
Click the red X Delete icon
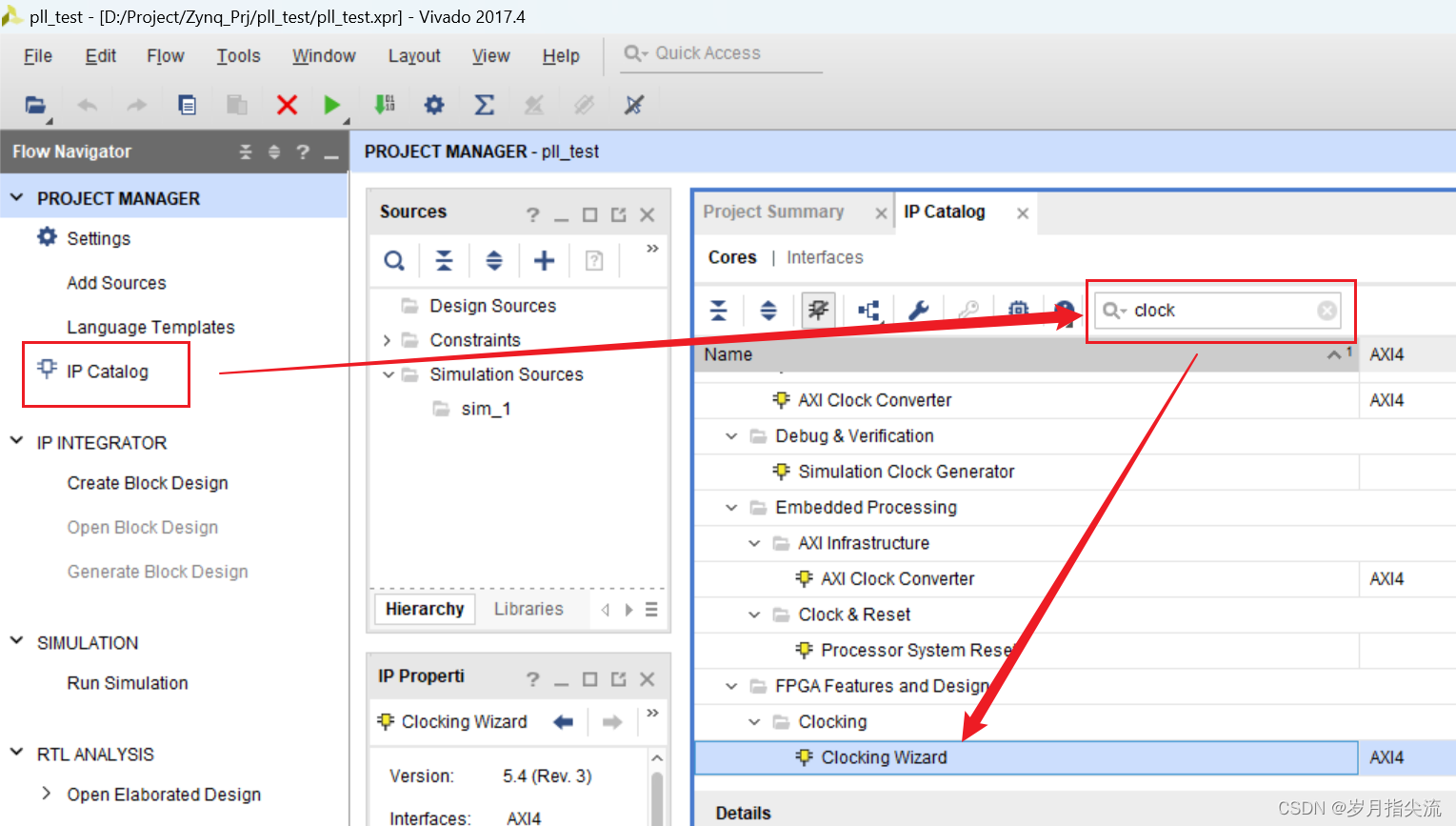(287, 105)
